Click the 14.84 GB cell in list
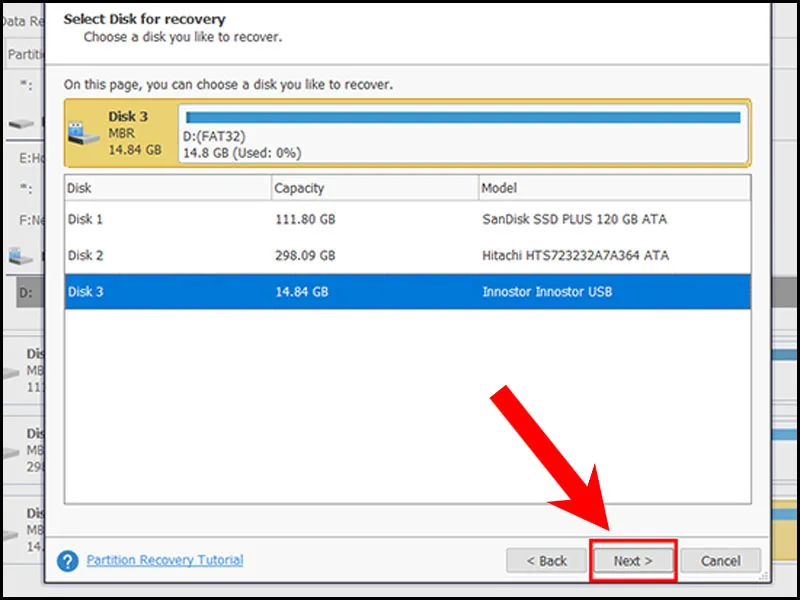Screen dimensions: 800x600 click(x=302, y=292)
